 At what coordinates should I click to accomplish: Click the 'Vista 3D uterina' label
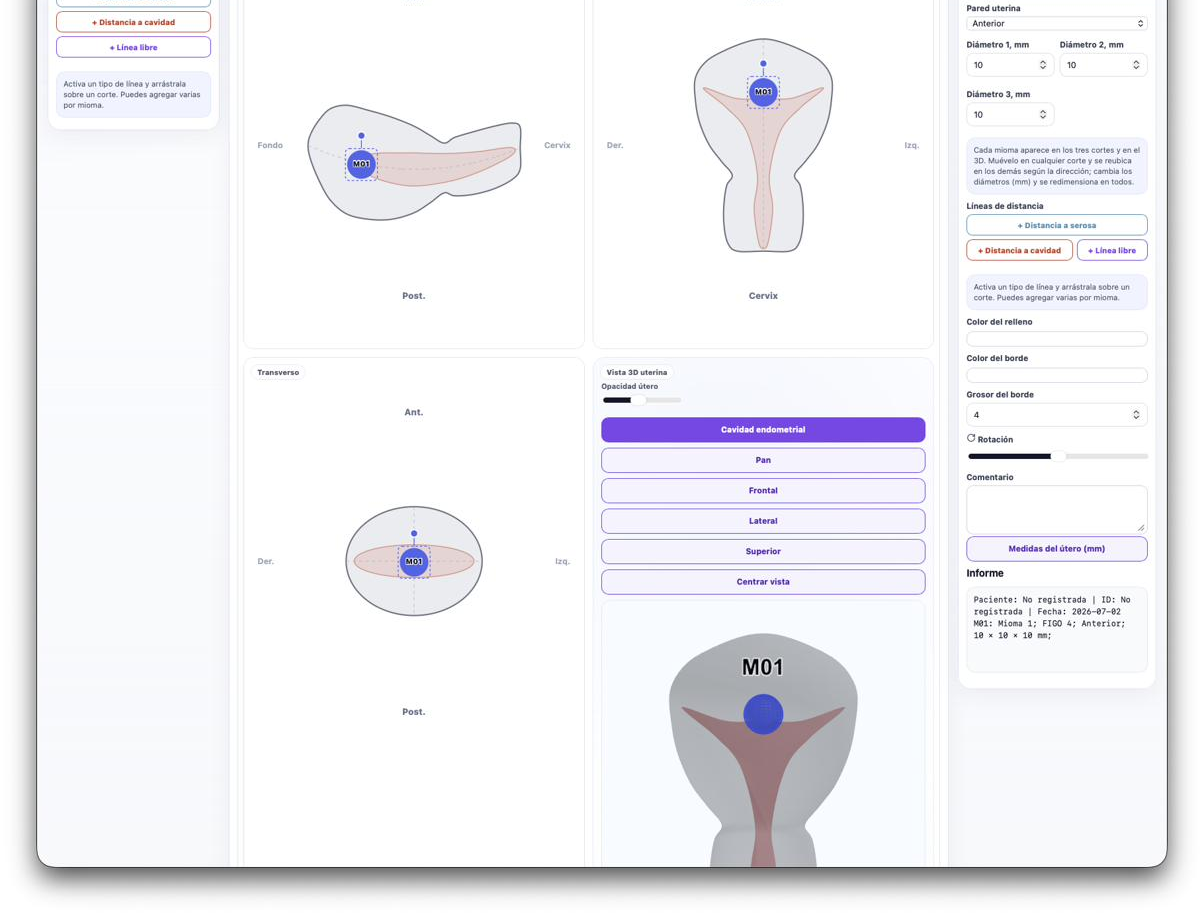point(637,372)
